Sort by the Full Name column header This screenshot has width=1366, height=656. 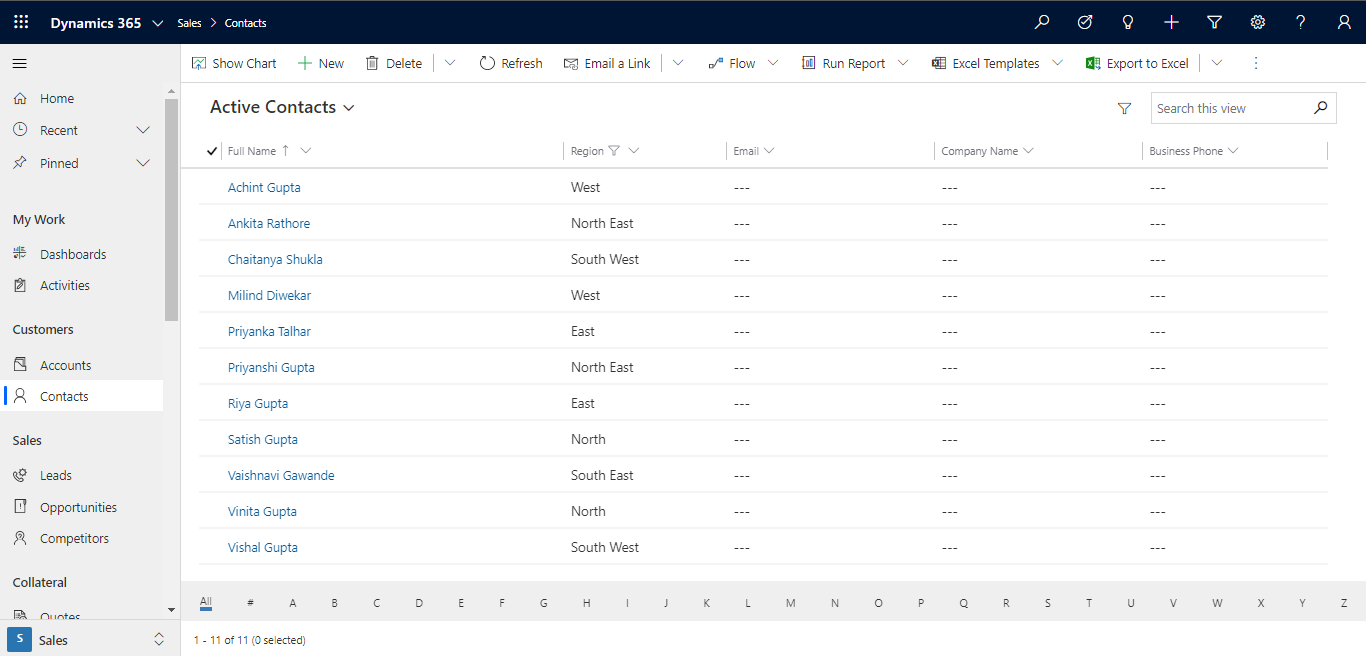(x=252, y=151)
